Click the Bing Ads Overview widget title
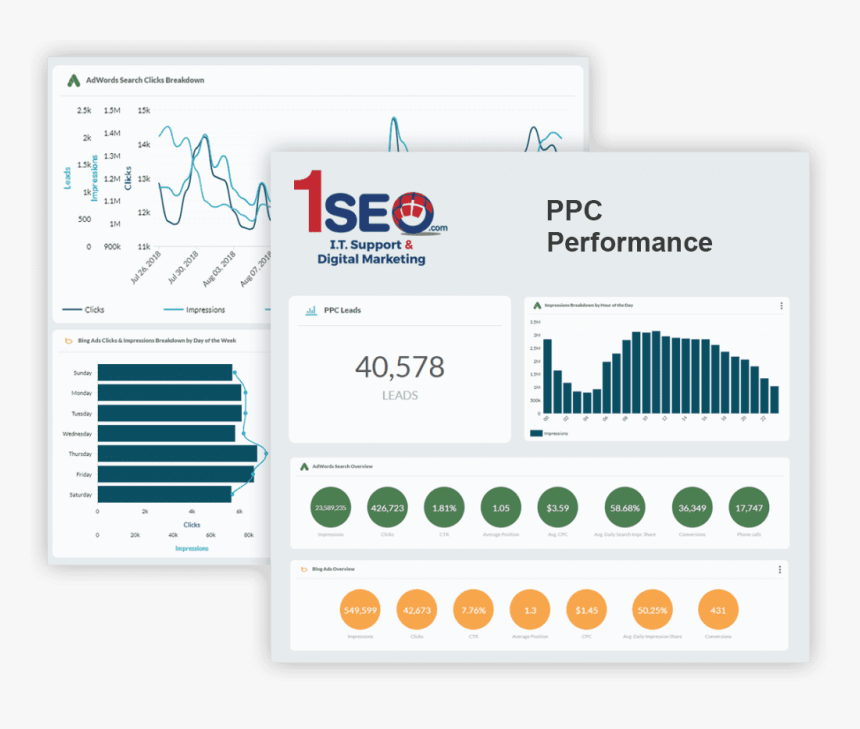This screenshot has width=860, height=729. click(333, 569)
